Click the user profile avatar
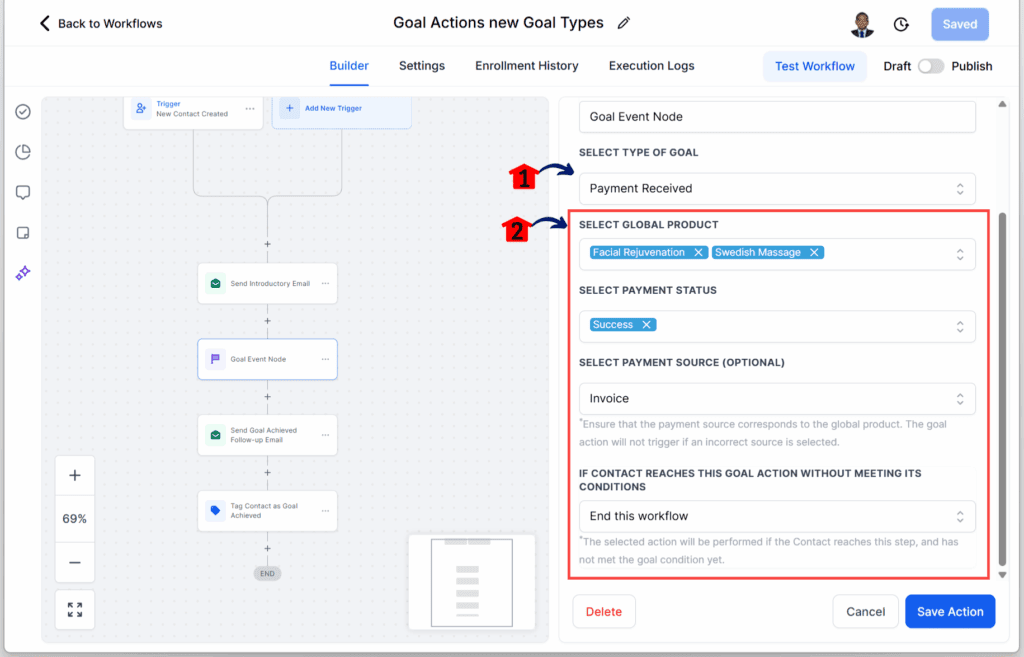 (x=864, y=25)
